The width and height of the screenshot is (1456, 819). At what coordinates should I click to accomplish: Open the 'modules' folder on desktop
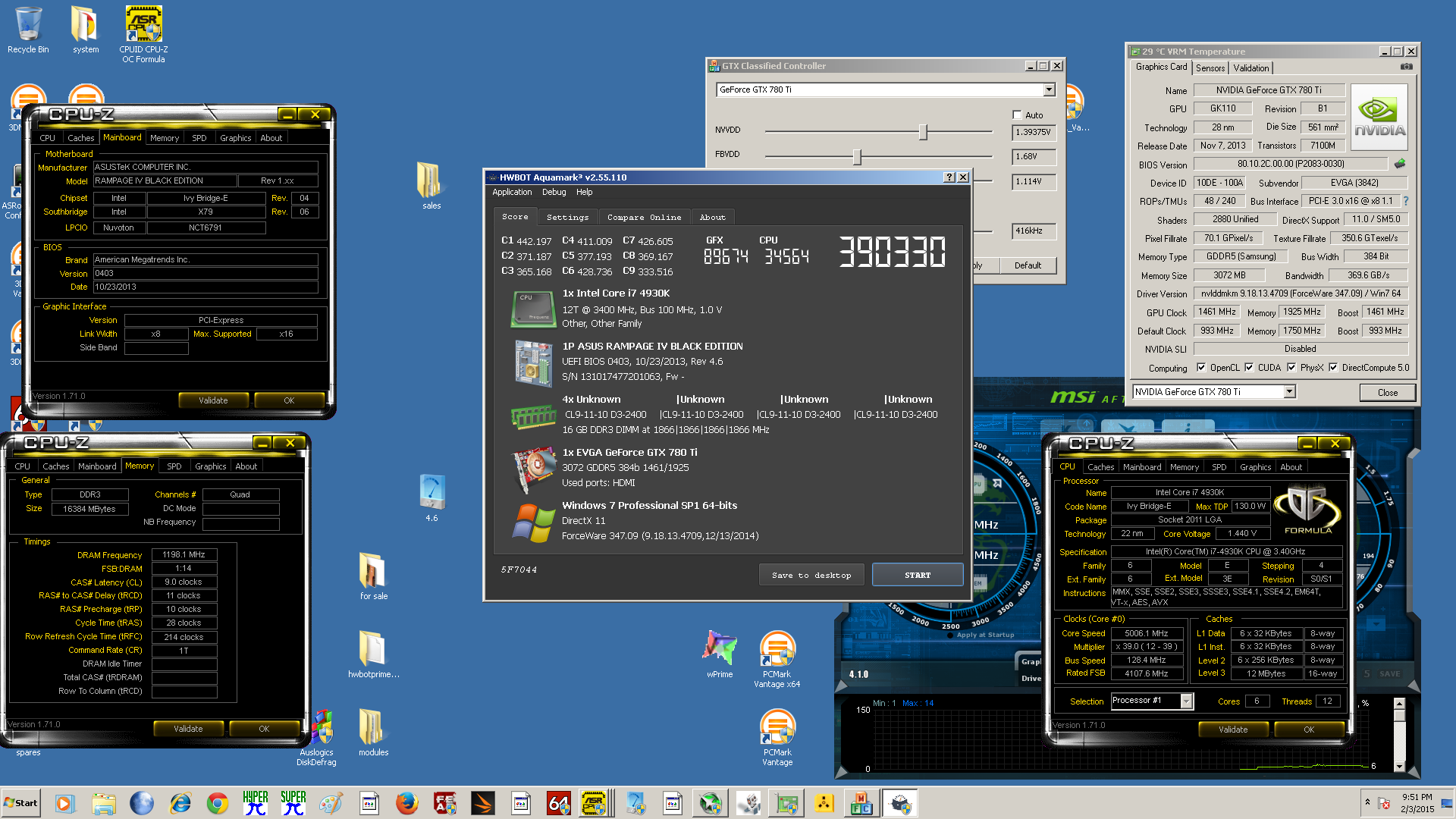click(x=373, y=733)
